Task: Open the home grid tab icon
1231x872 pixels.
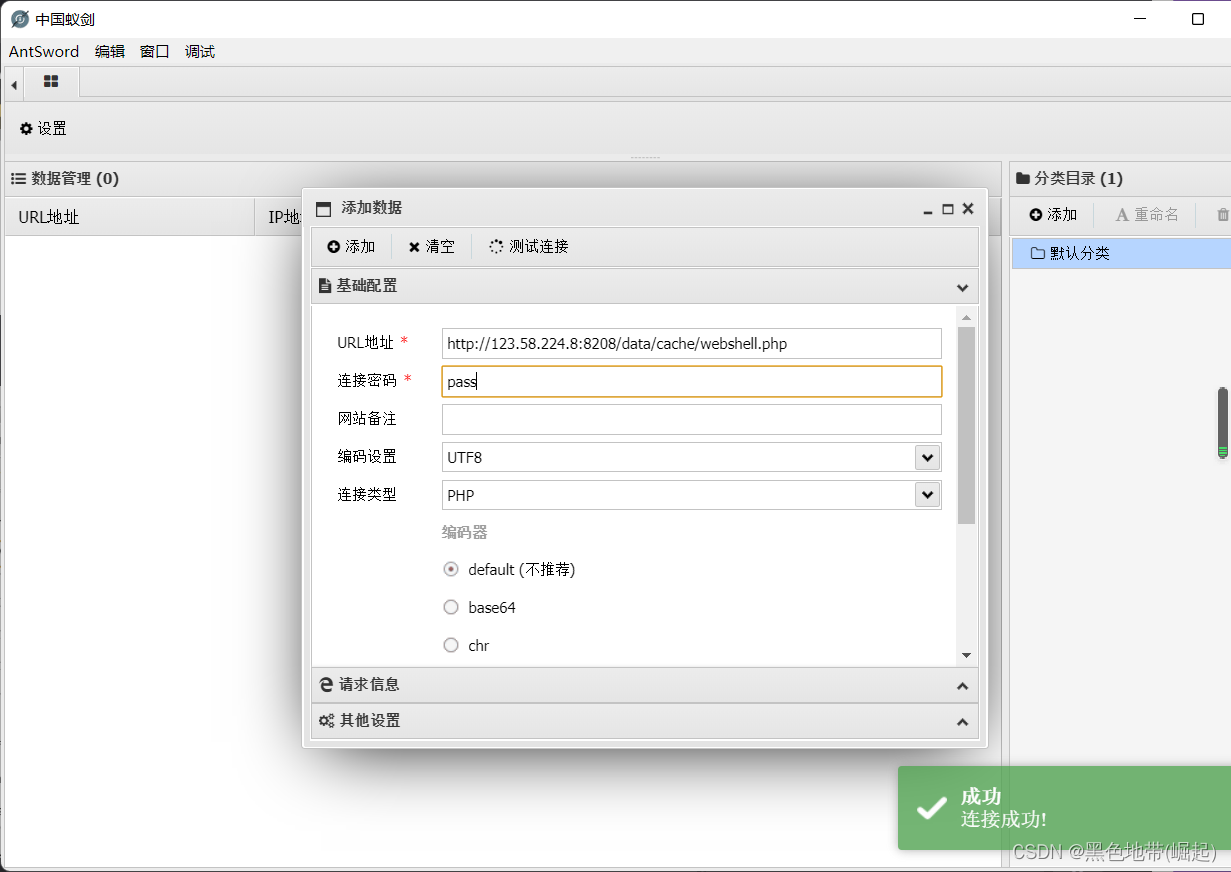Action: point(51,81)
